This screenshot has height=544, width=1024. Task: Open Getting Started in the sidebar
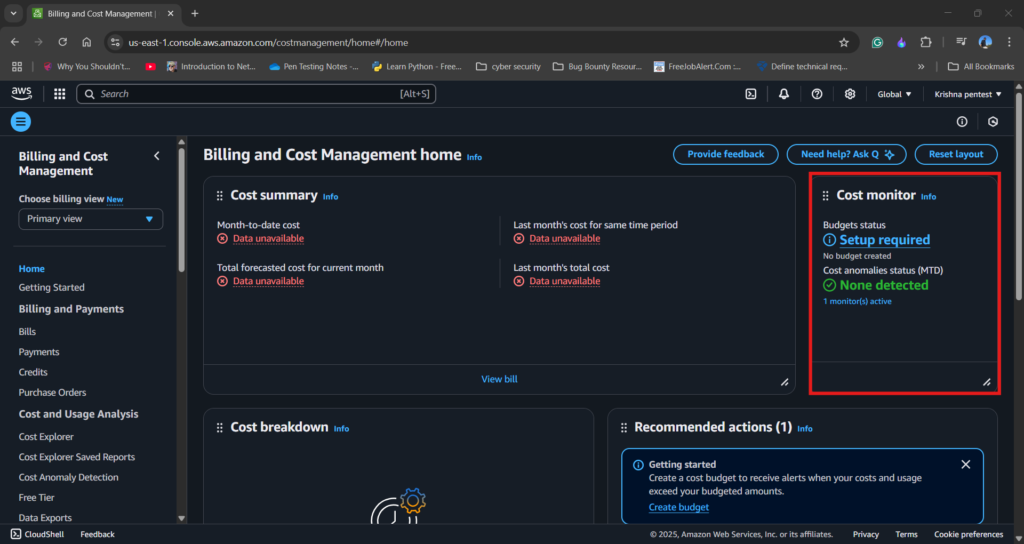(x=52, y=287)
